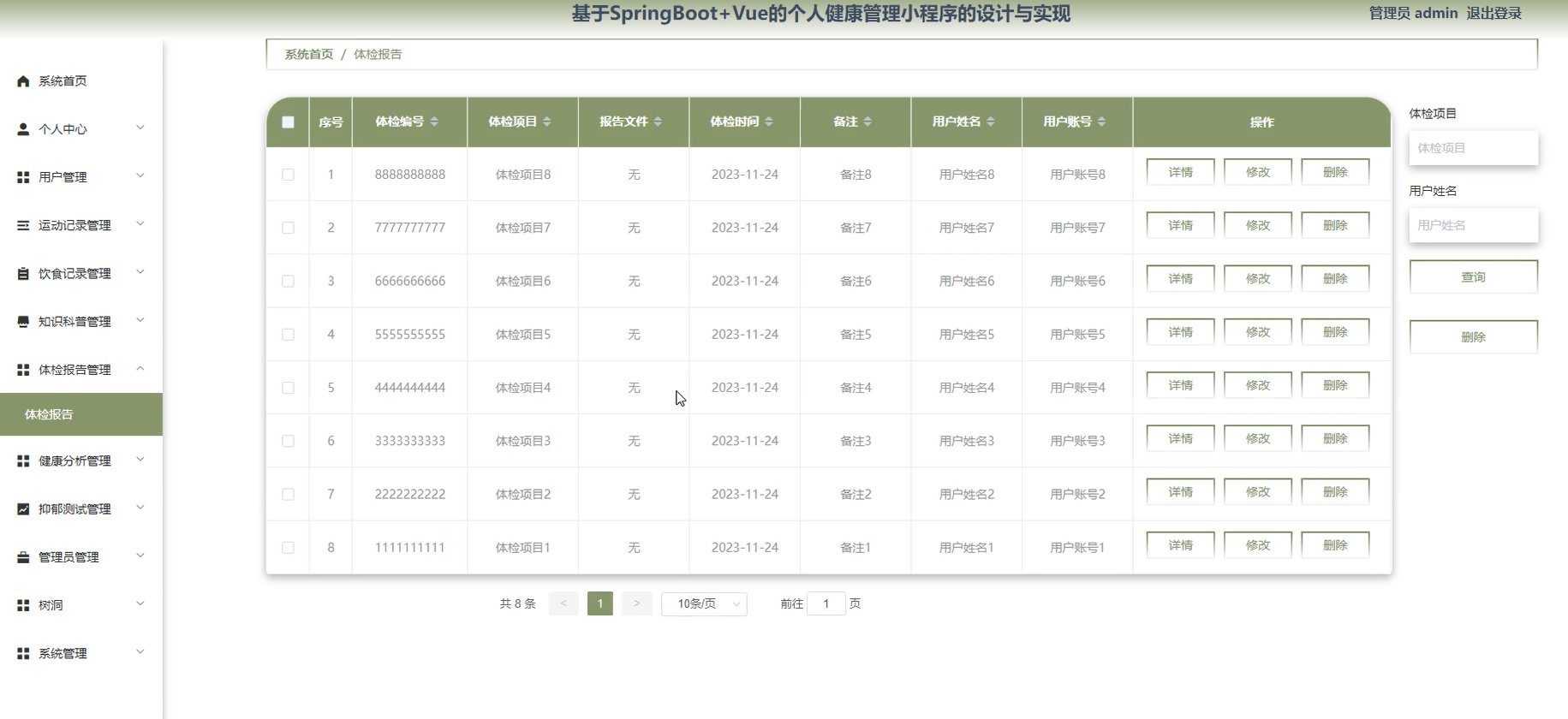Expand 健康分析管理 with its chevron
The width and height of the screenshot is (1568, 719).
(x=140, y=459)
